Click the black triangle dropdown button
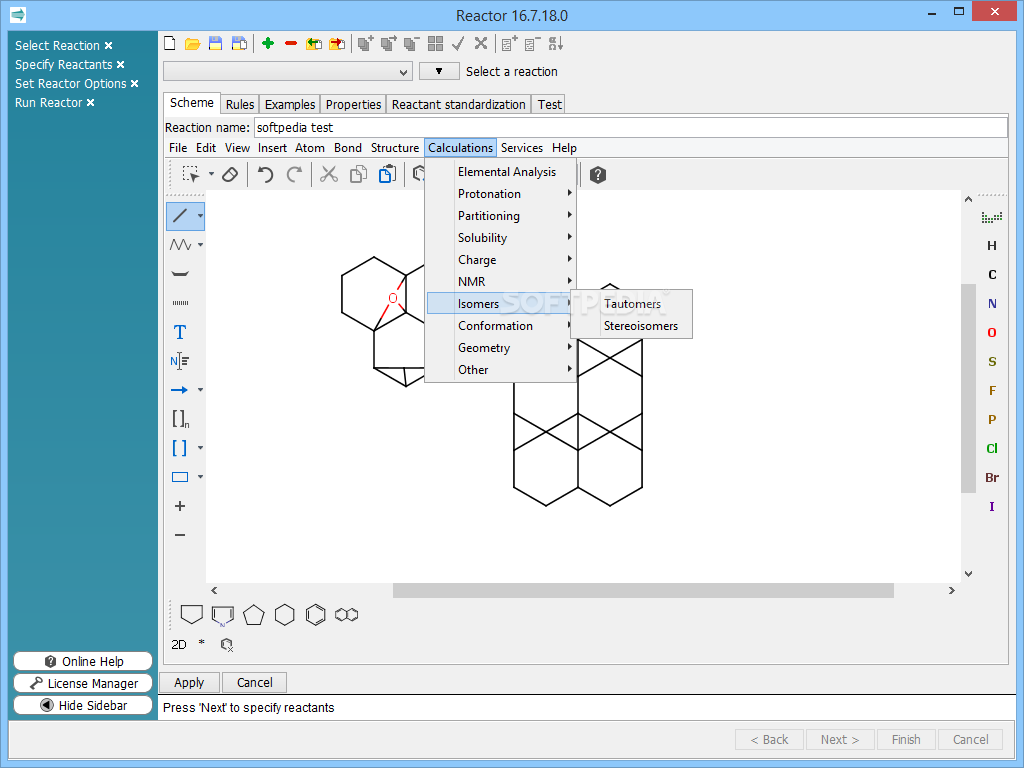The height and width of the screenshot is (768, 1024). [439, 71]
